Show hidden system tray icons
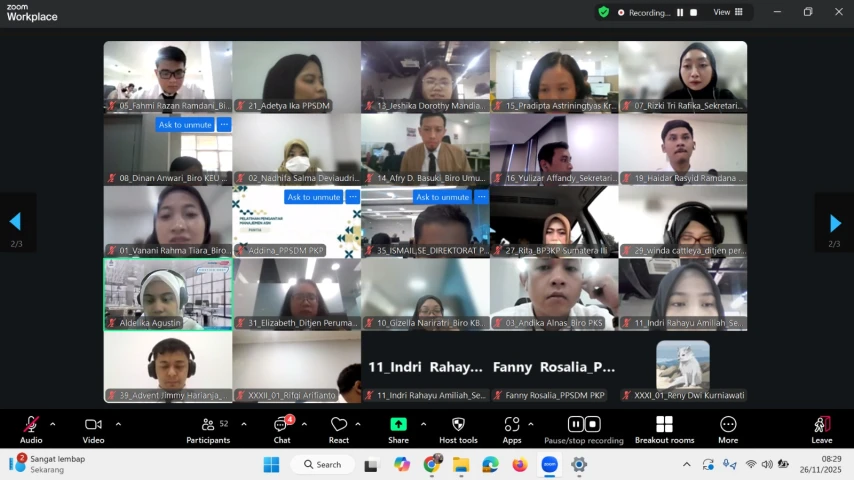Screen dimensions: 854x480 (687, 465)
